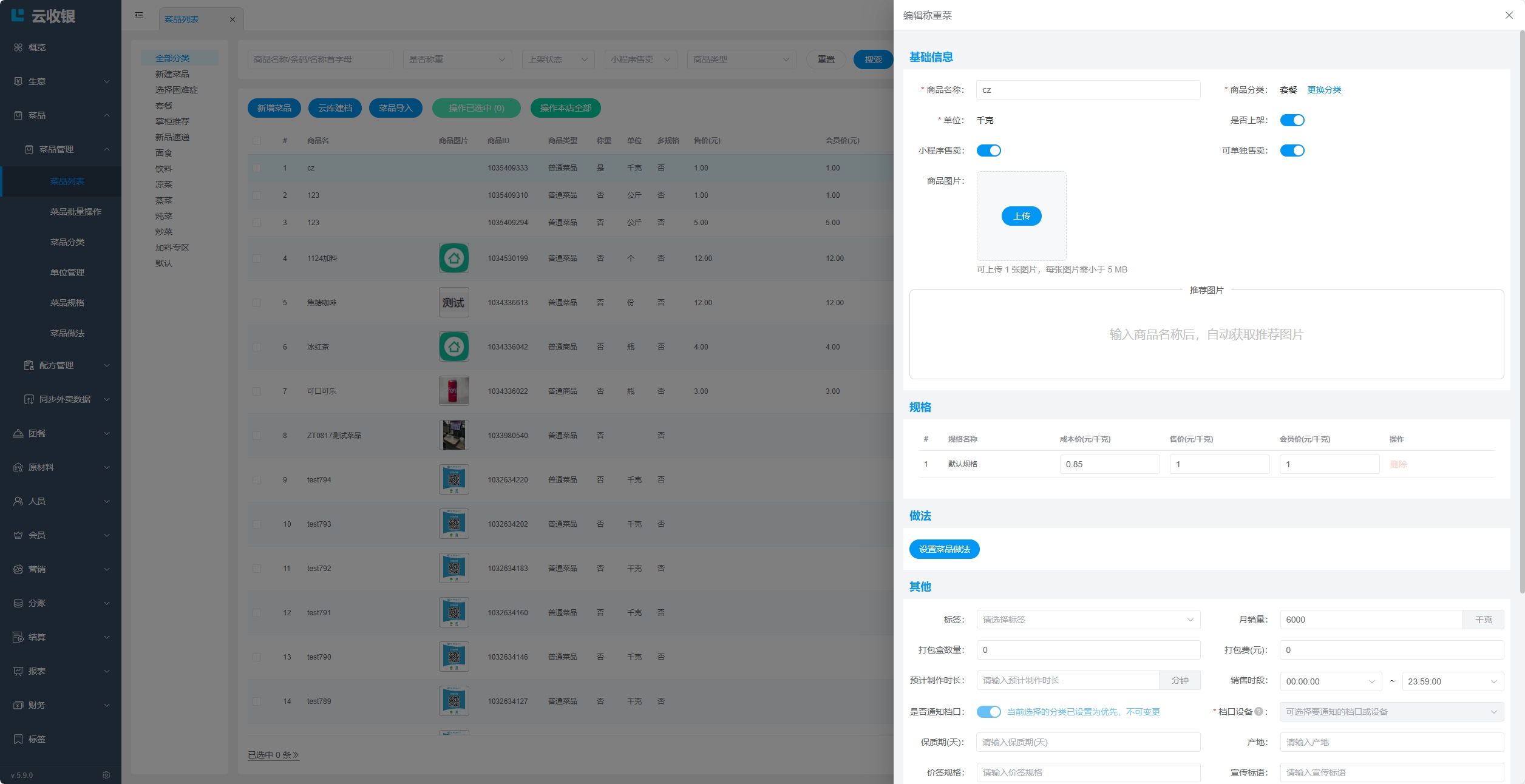
Task: Open the 标签 selection dropdown
Action: (x=1088, y=620)
